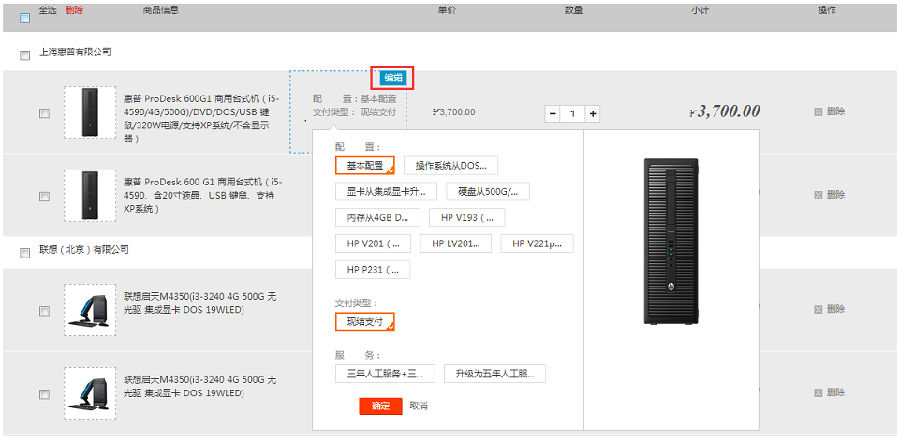Click the blue 编辑 edit button

tap(393, 78)
